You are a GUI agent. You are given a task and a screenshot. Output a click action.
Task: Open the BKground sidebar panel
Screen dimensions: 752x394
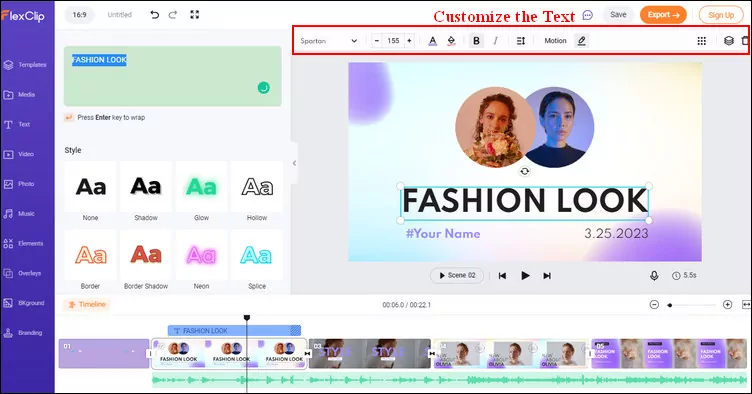click(24, 303)
